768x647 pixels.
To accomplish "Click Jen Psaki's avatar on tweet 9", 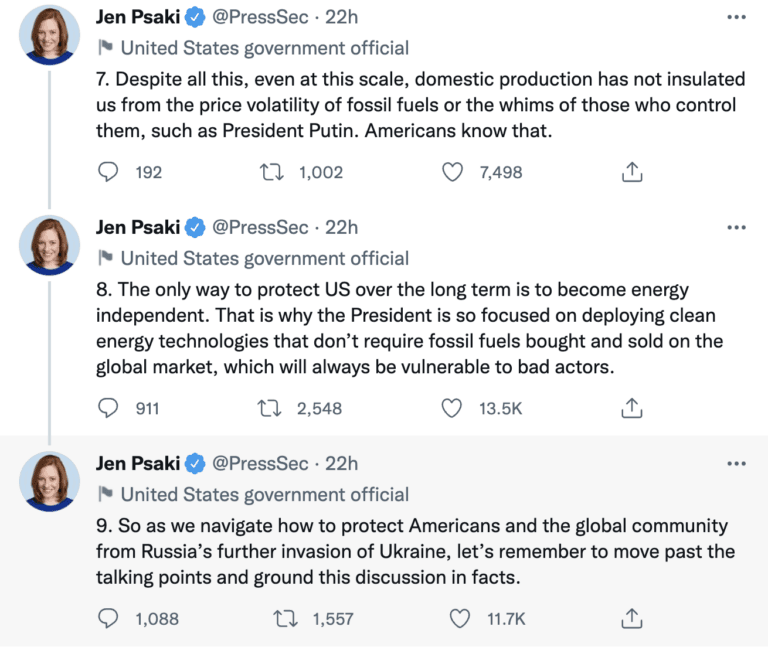I will (x=50, y=481).
